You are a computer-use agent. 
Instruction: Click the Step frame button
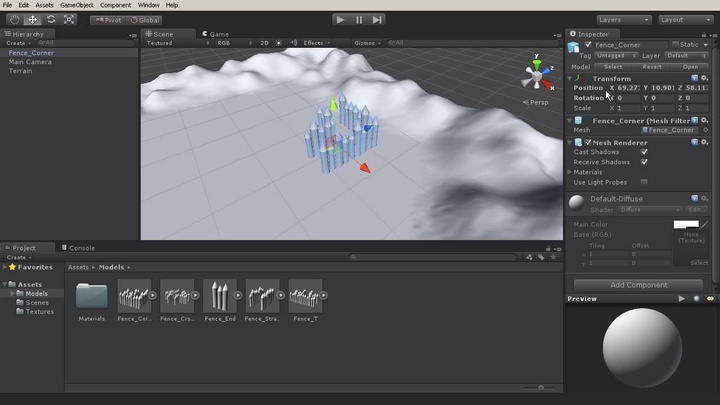point(377,19)
